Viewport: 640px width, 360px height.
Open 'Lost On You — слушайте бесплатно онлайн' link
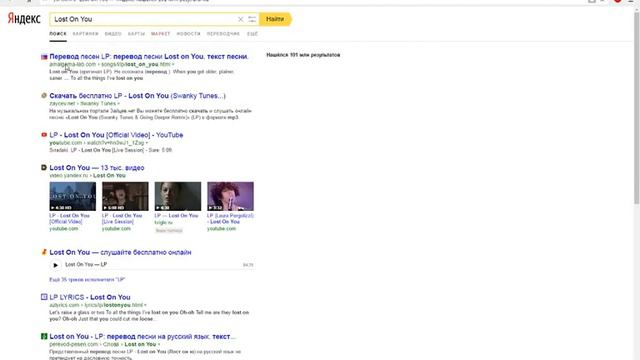tap(120, 252)
